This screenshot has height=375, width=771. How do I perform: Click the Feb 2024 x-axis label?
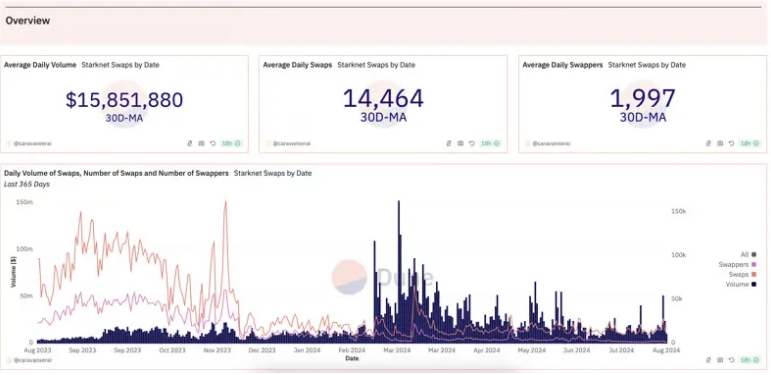pyautogui.click(x=352, y=350)
